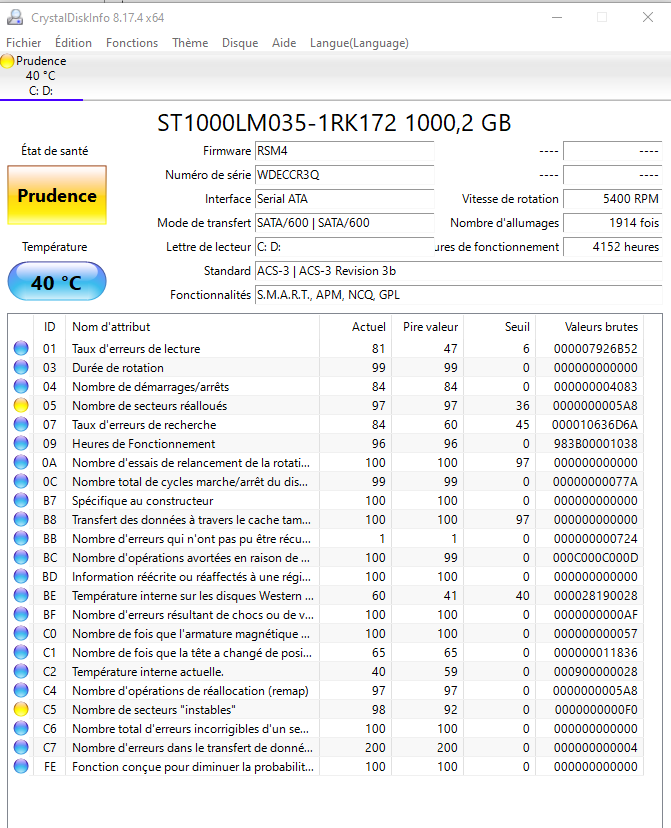Click the blue status icon for attribute 04

click(21, 386)
